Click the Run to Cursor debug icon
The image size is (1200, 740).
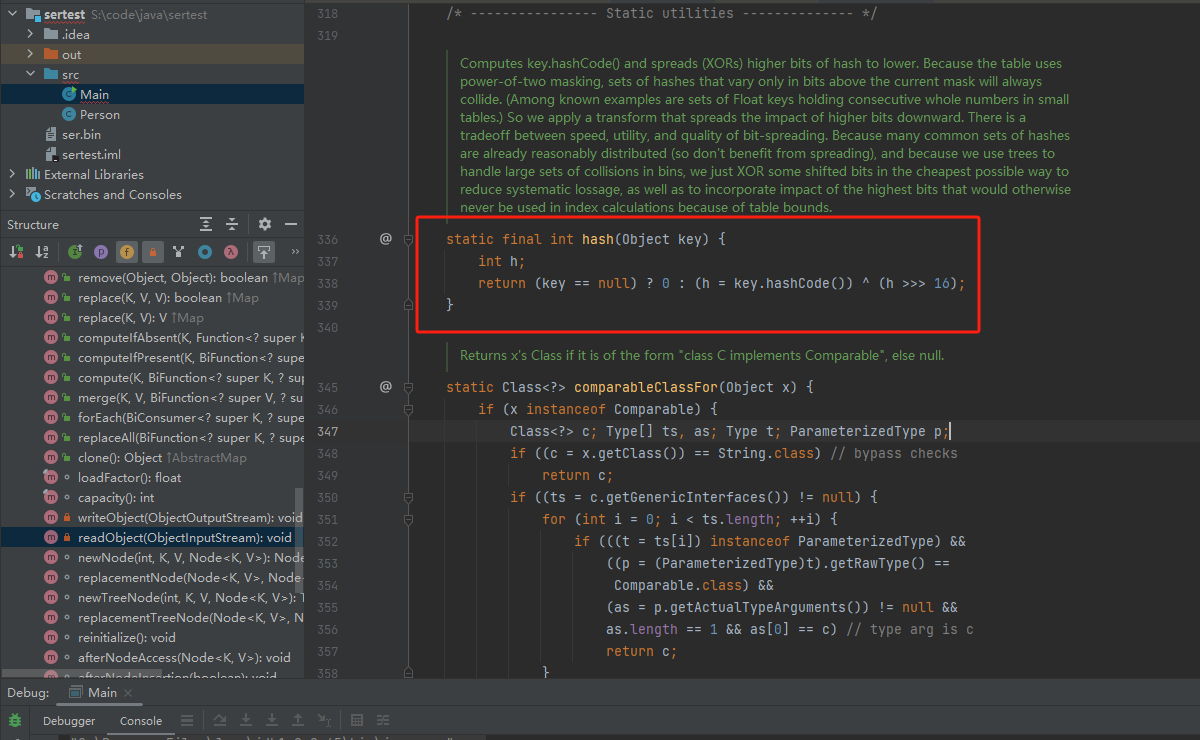(324, 720)
